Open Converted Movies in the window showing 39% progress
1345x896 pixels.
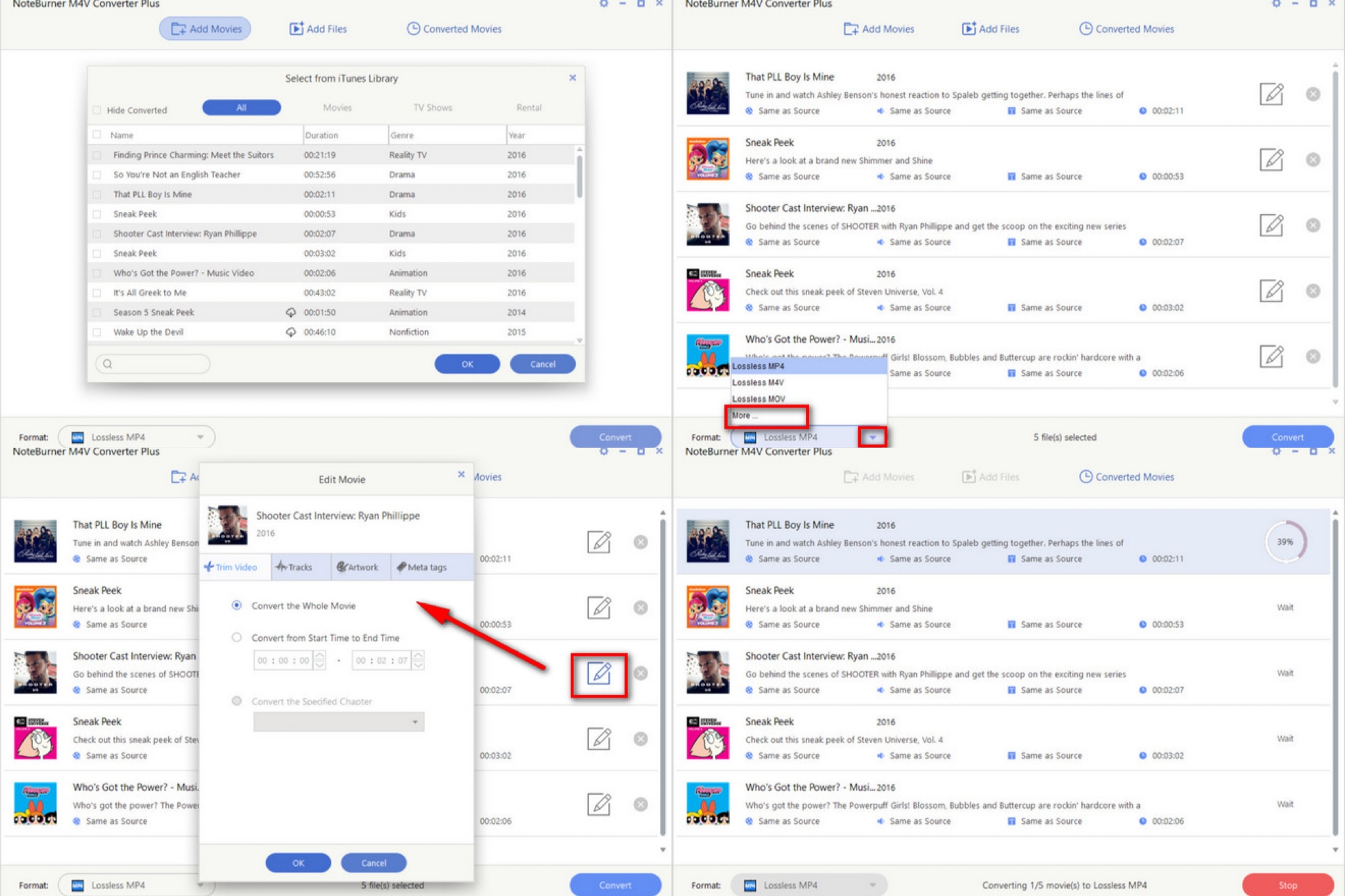point(1126,477)
